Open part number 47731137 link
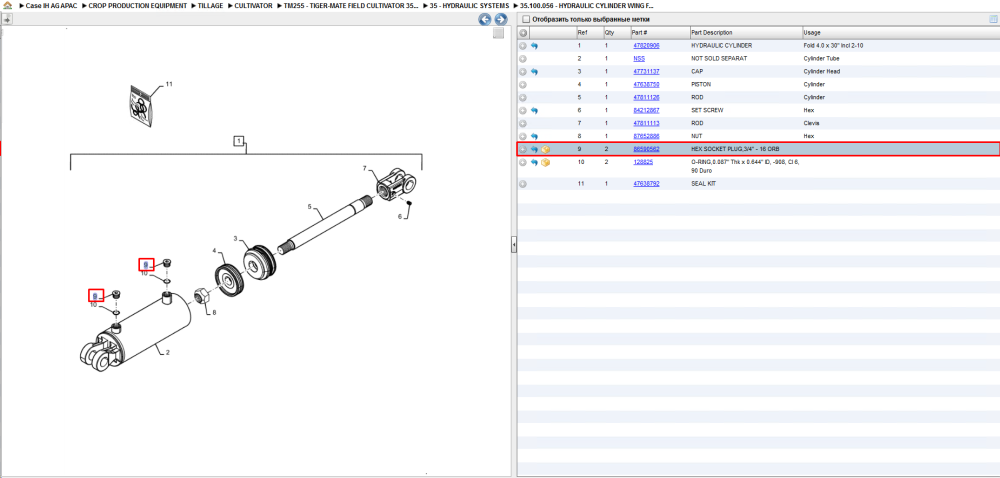 point(646,72)
